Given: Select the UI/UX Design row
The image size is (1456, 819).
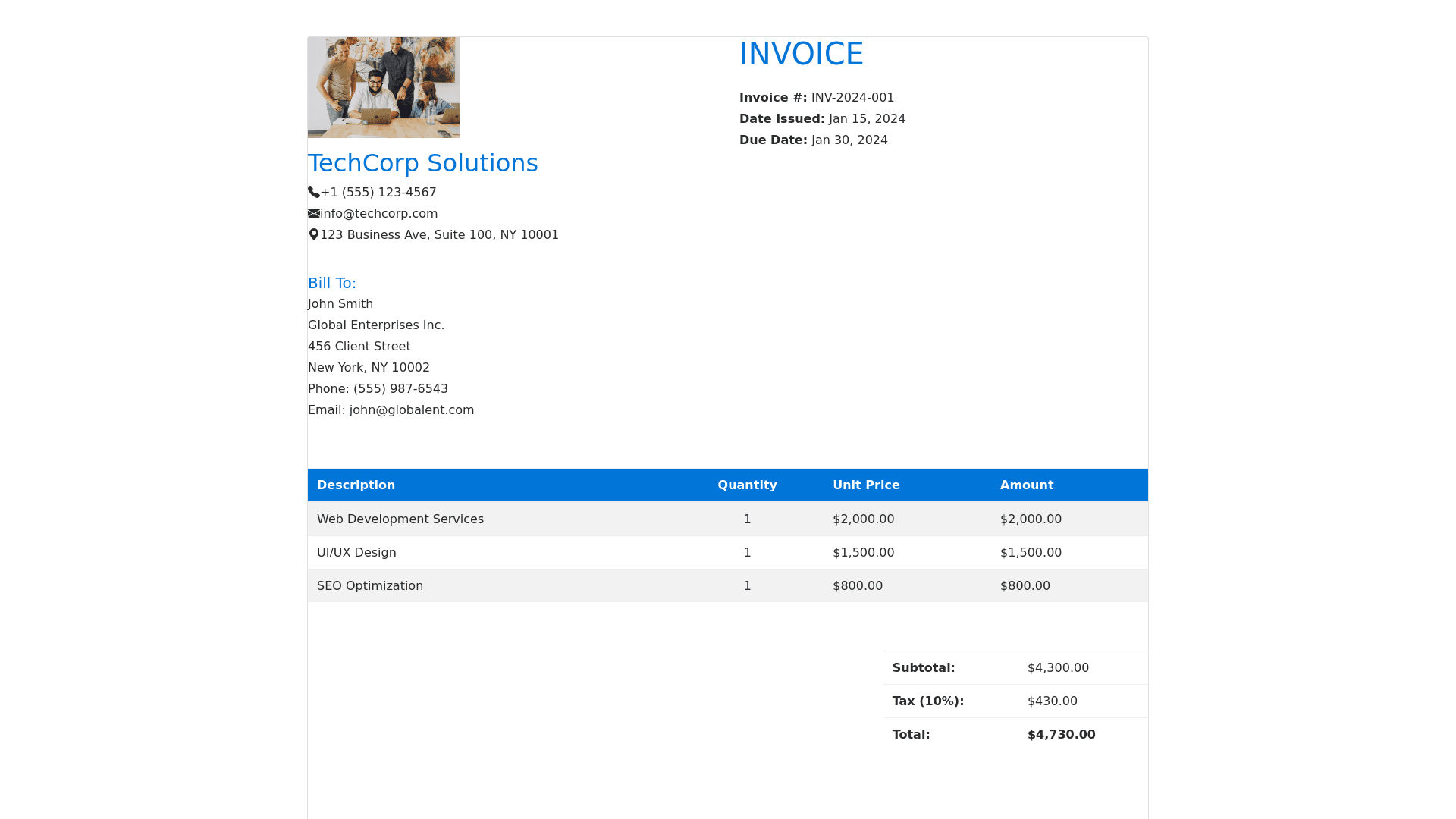Looking at the screenshot, I should (x=356, y=553).
